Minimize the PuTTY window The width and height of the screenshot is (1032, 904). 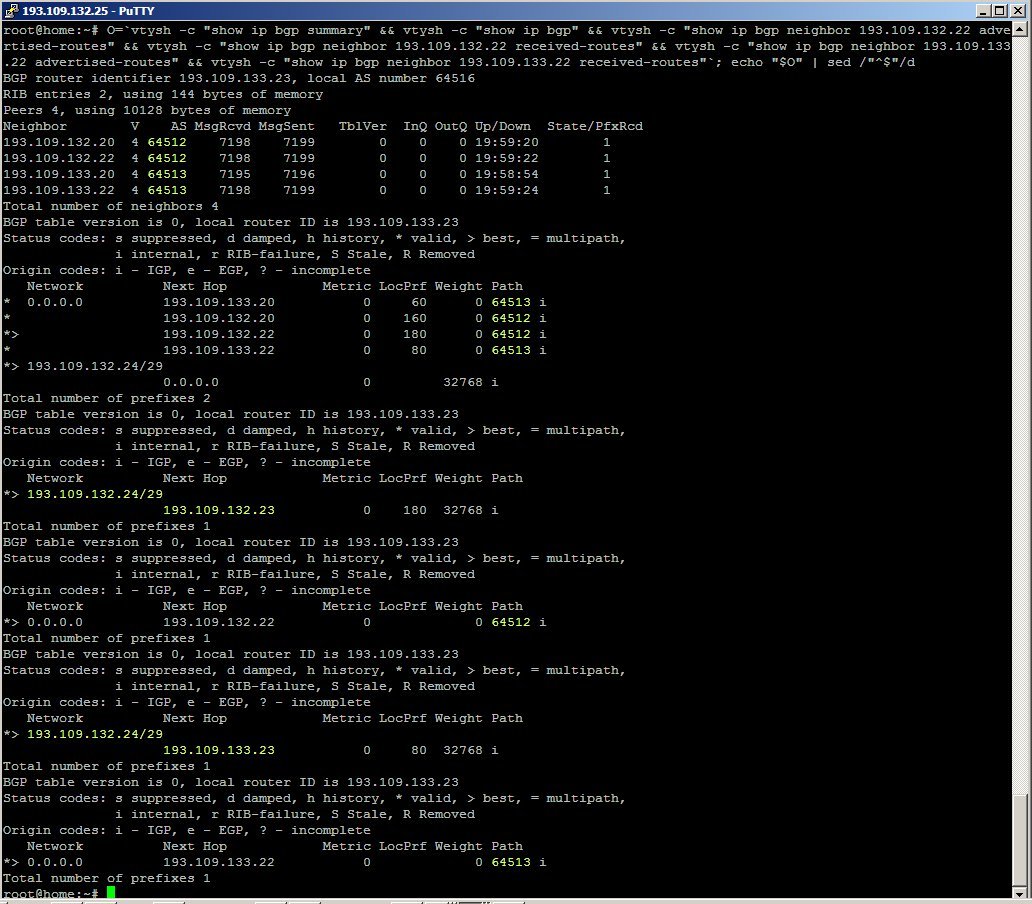click(983, 11)
